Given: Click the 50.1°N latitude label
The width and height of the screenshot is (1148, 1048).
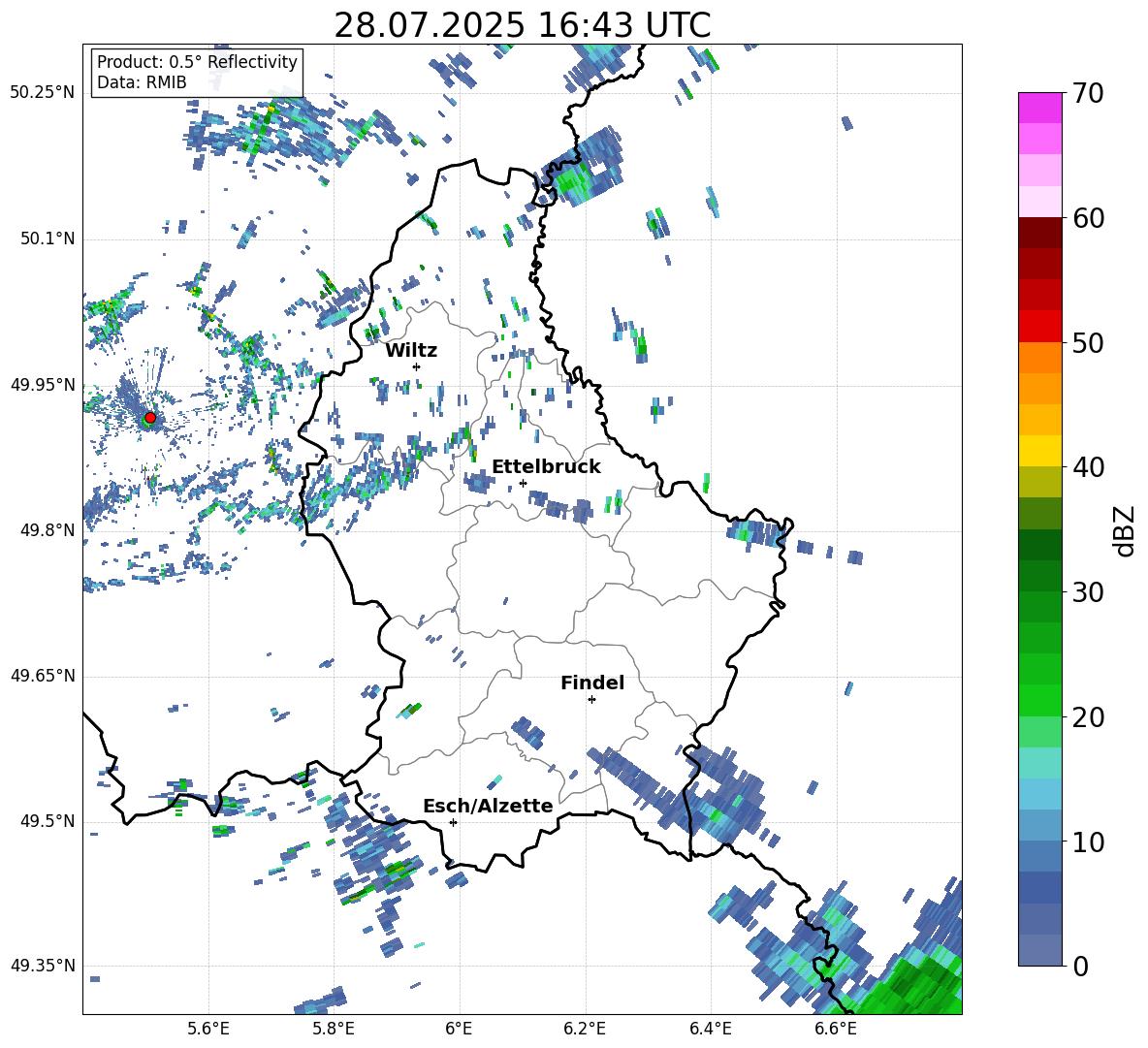Looking at the screenshot, I should (48, 238).
